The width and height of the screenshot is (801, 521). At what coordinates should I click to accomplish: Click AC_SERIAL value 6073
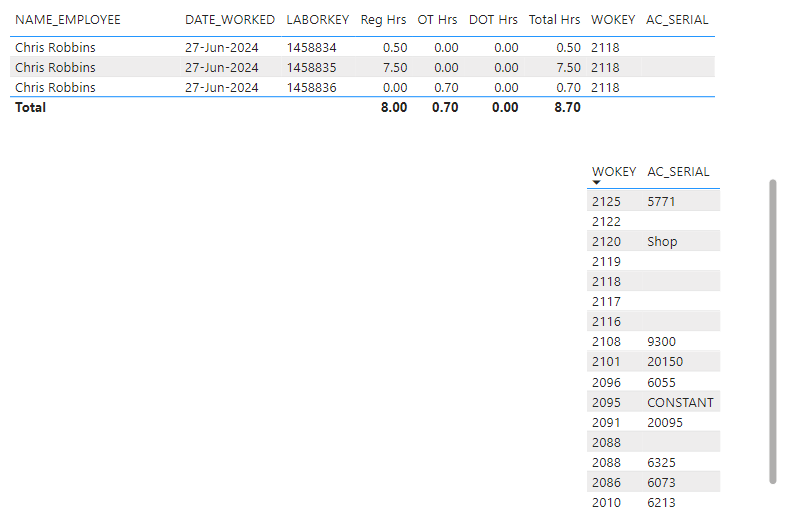[661, 482]
